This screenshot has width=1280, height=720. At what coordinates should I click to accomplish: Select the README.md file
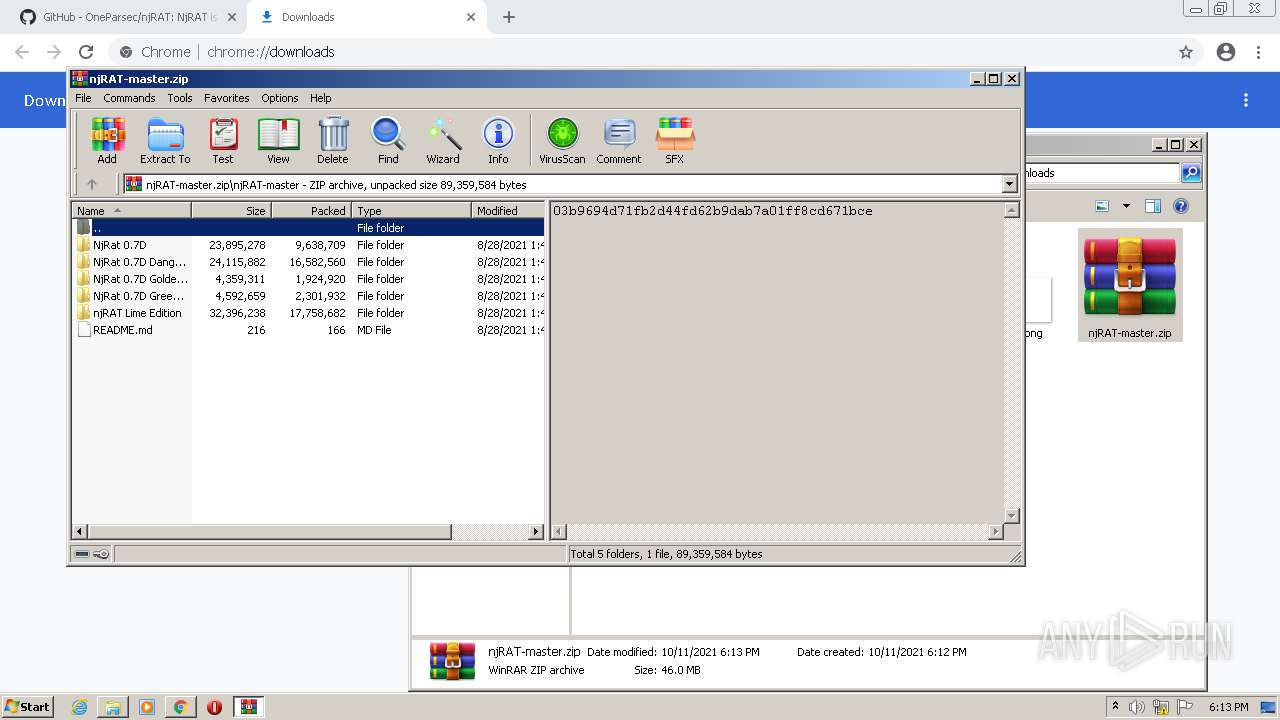point(309,330)
